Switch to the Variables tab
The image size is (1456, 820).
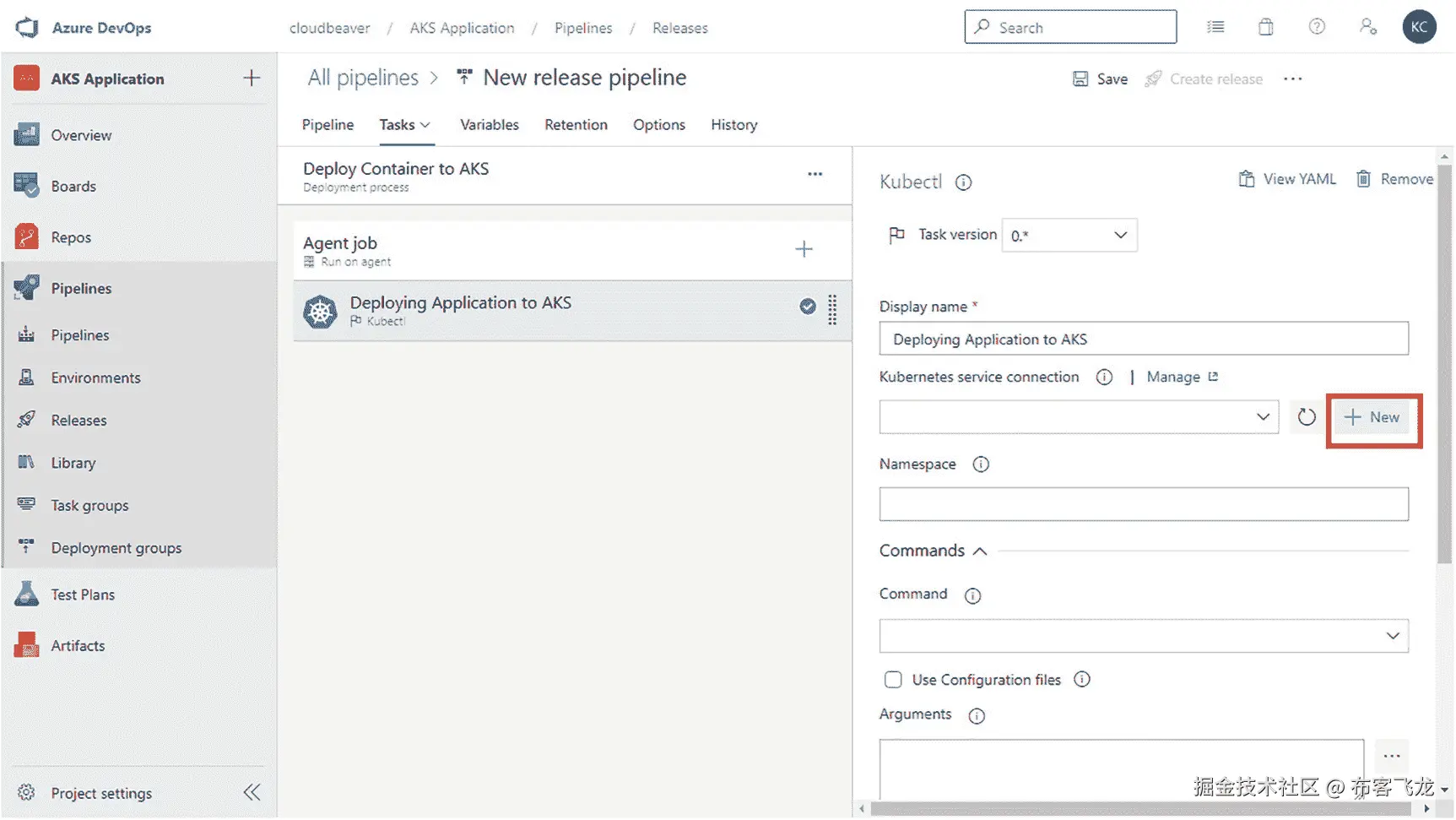(x=489, y=125)
